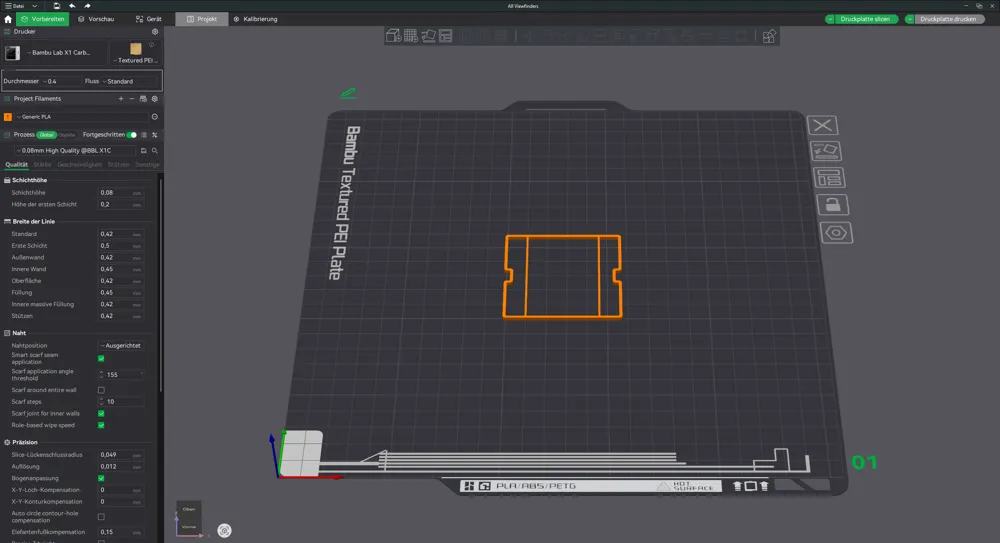Uncheck Smart scarf seam application
Viewport: 1000px width, 543px height.
[x=101, y=359]
